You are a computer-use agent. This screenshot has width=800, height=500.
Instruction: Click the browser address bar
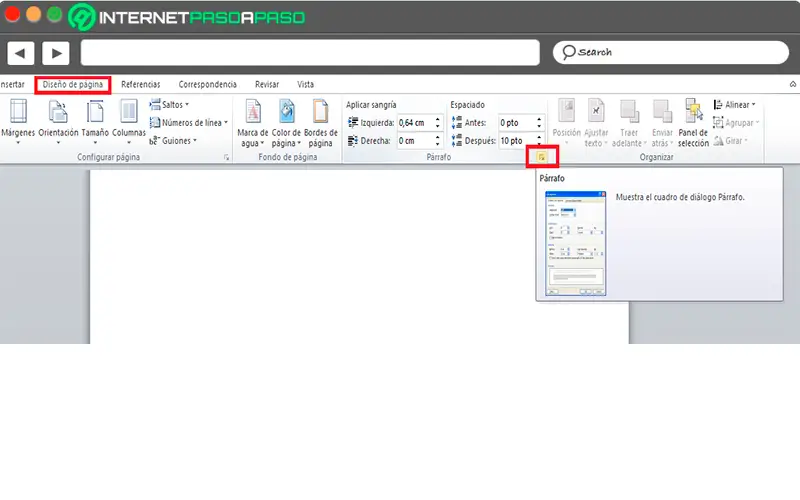310,53
